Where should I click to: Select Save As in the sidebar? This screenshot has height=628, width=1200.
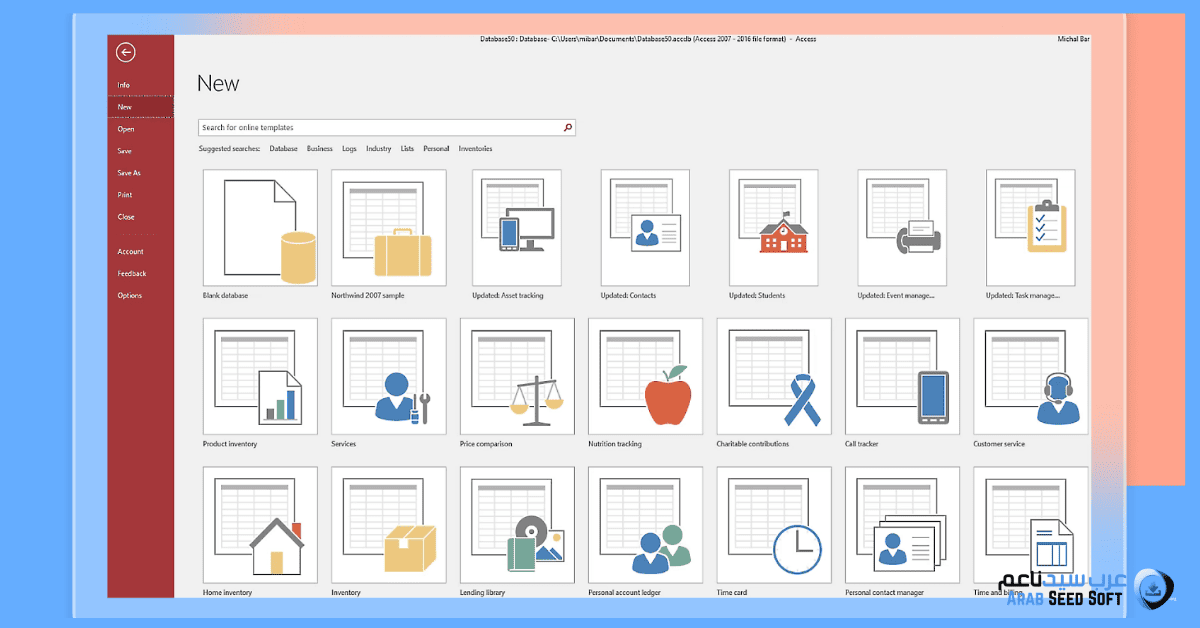[129, 173]
